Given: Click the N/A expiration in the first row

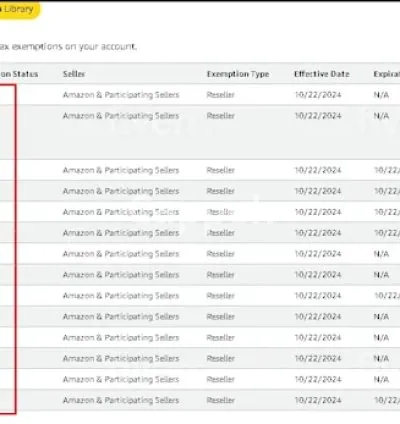Looking at the screenshot, I should [381, 95].
